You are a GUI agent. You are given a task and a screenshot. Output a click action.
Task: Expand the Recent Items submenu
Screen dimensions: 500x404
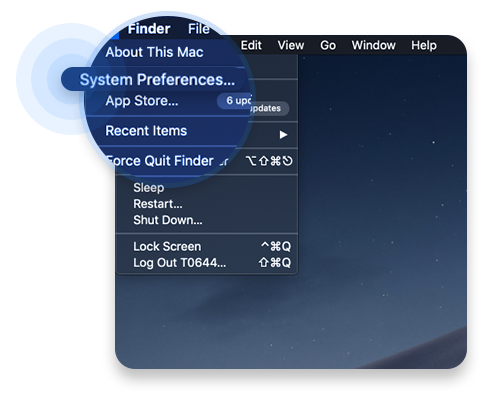[146, 131]
